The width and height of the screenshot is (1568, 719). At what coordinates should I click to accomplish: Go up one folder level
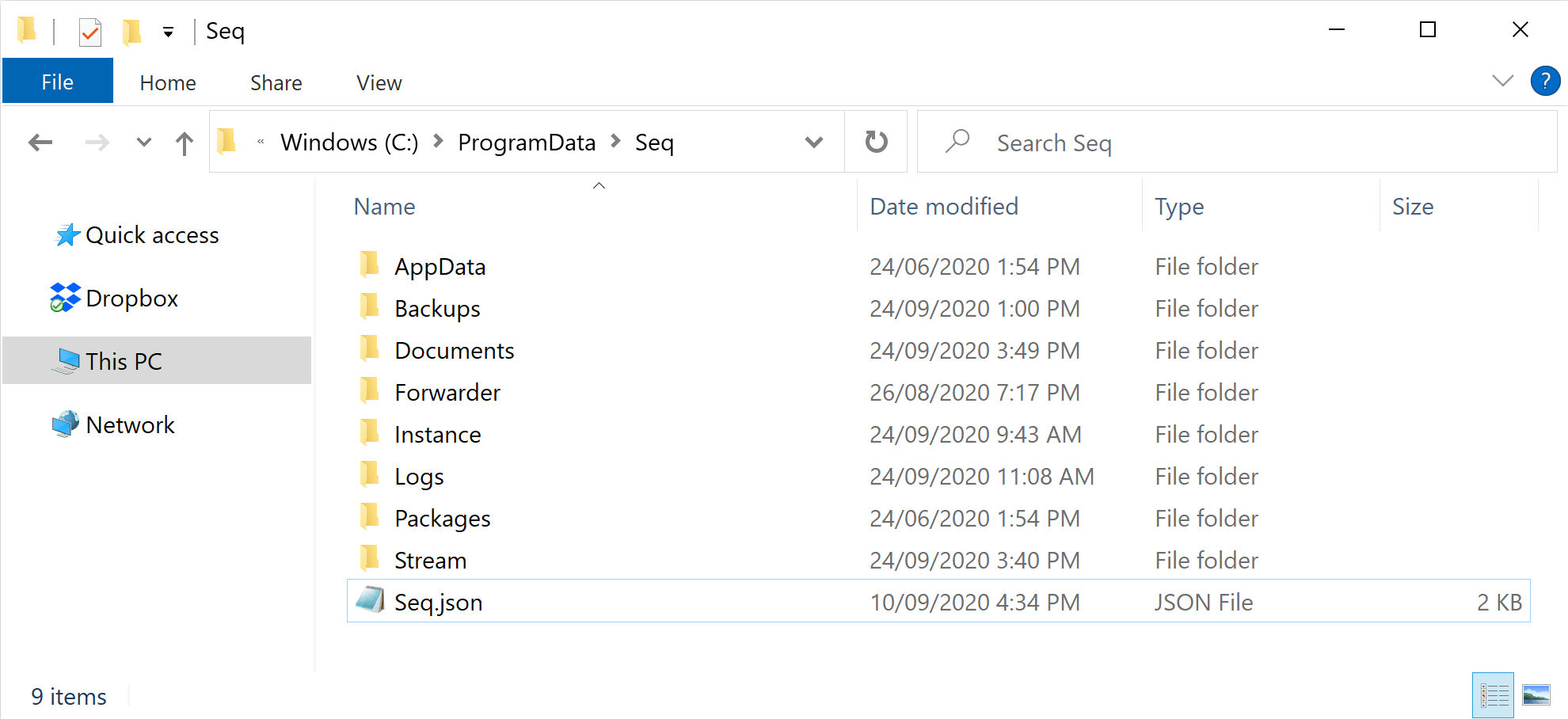click(x=185, y=143)
